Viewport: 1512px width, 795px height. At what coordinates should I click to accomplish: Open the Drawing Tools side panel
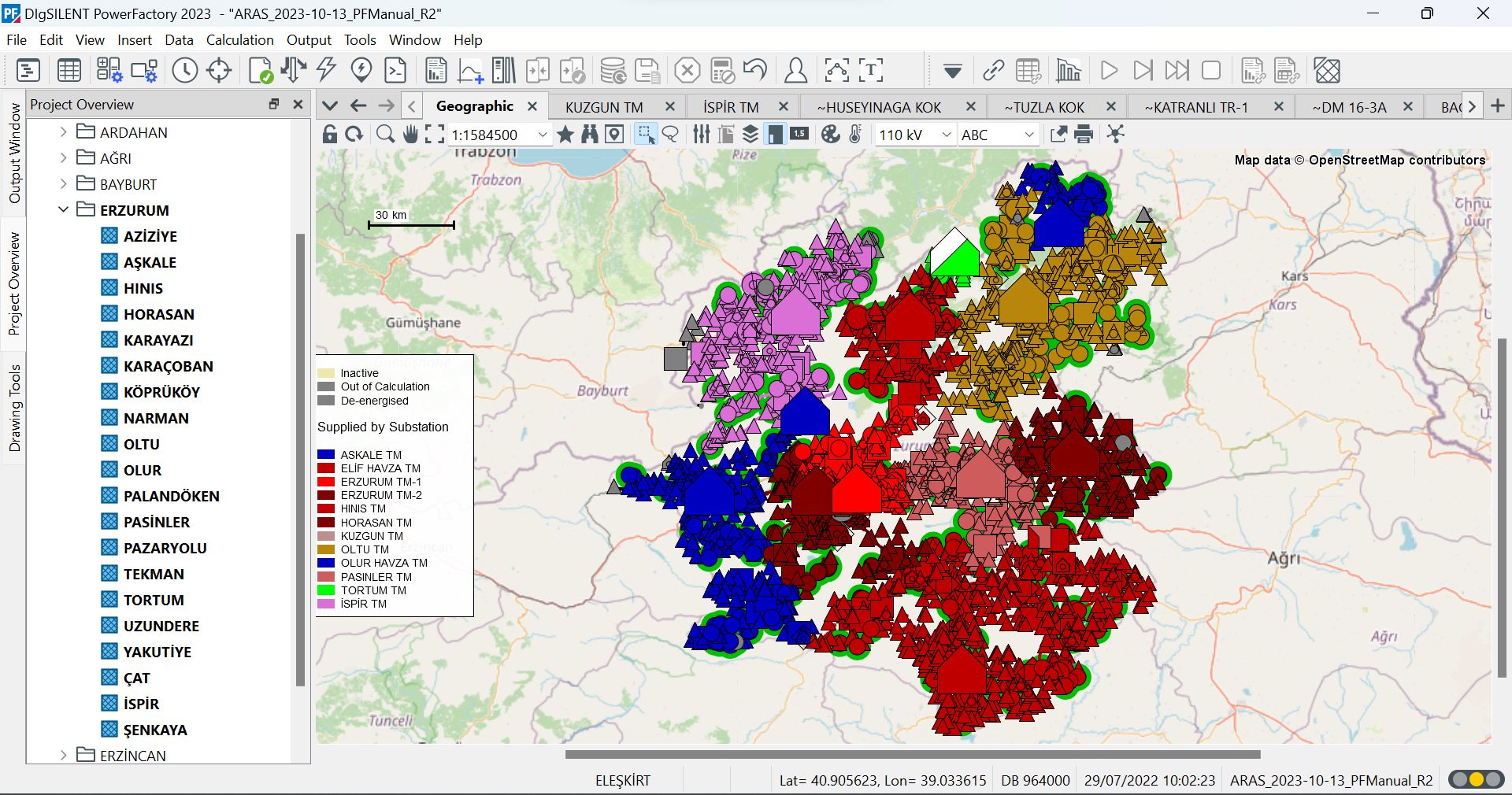pyautogui.click(x=15, y=408)
